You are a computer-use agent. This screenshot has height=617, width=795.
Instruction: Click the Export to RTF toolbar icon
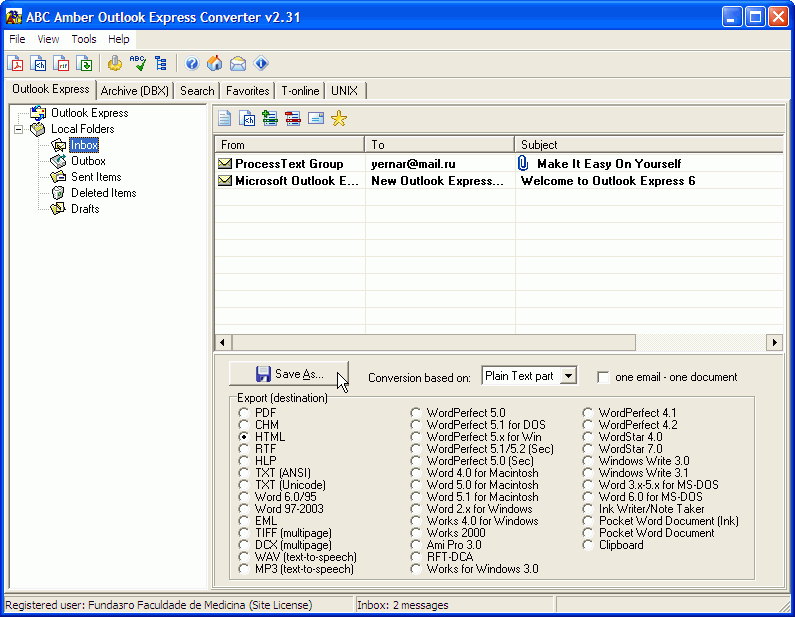(x=61, y=63)
